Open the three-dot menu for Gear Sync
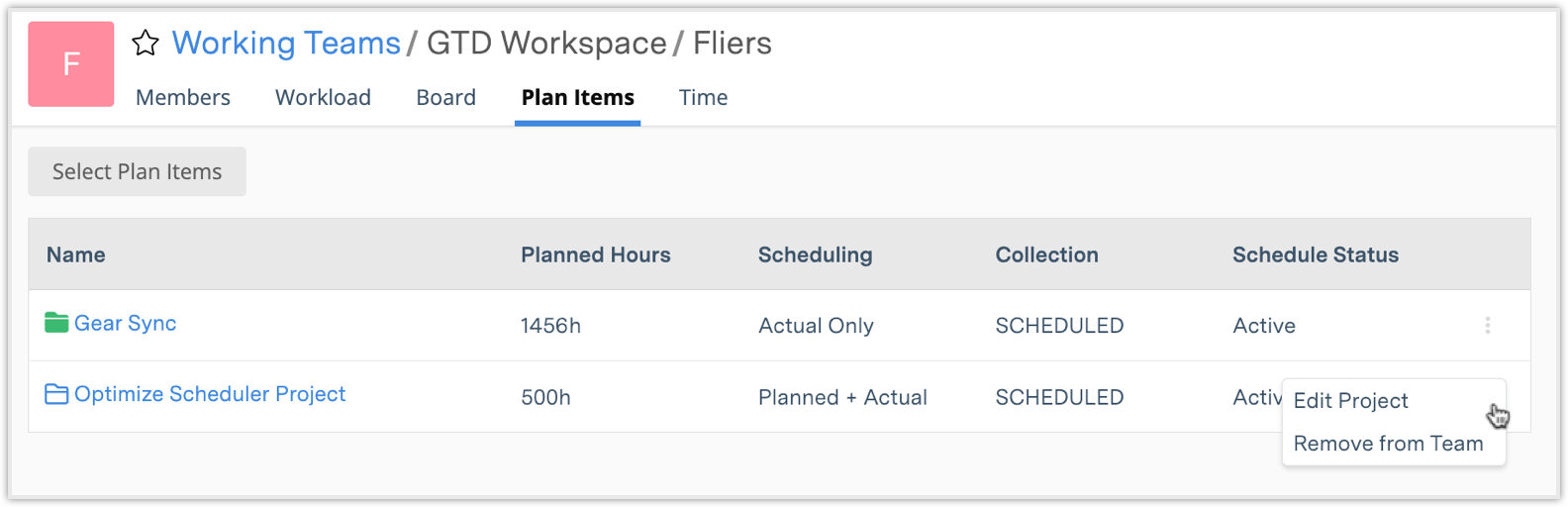This screenshot has width=1568, height=507. [1487, 326]
